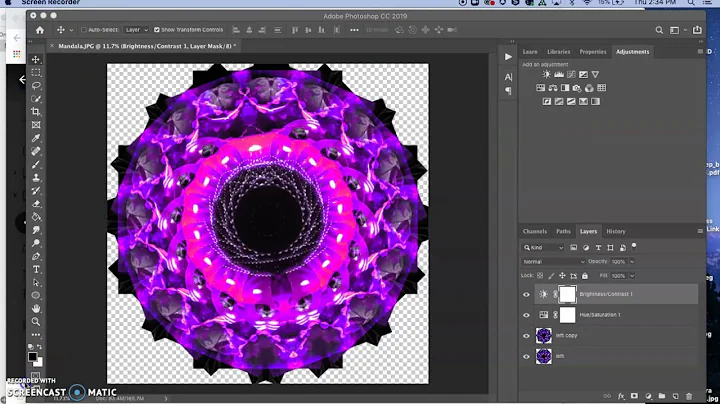Select the Move tool
Screen dimensions: 720x404
36,59
